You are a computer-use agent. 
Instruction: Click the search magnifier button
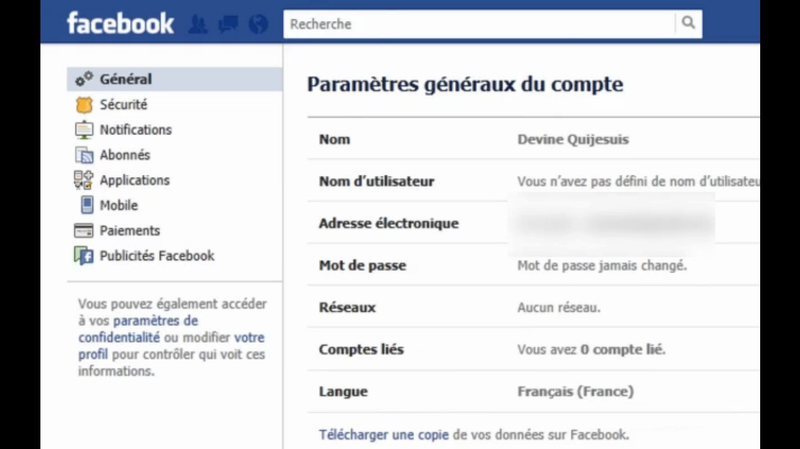[x=688, y=24]
